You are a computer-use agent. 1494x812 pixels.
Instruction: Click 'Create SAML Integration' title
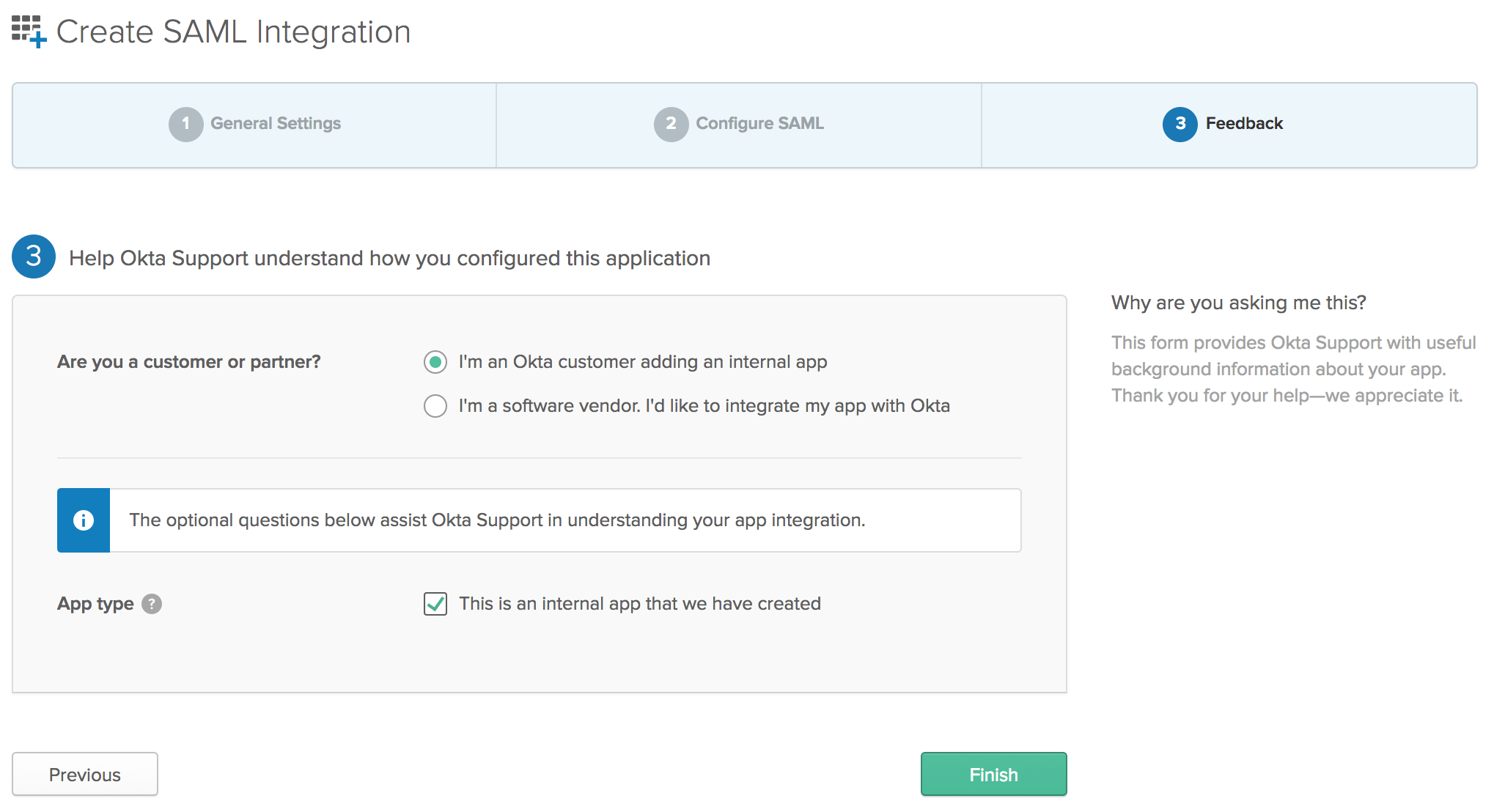point(233,32)
